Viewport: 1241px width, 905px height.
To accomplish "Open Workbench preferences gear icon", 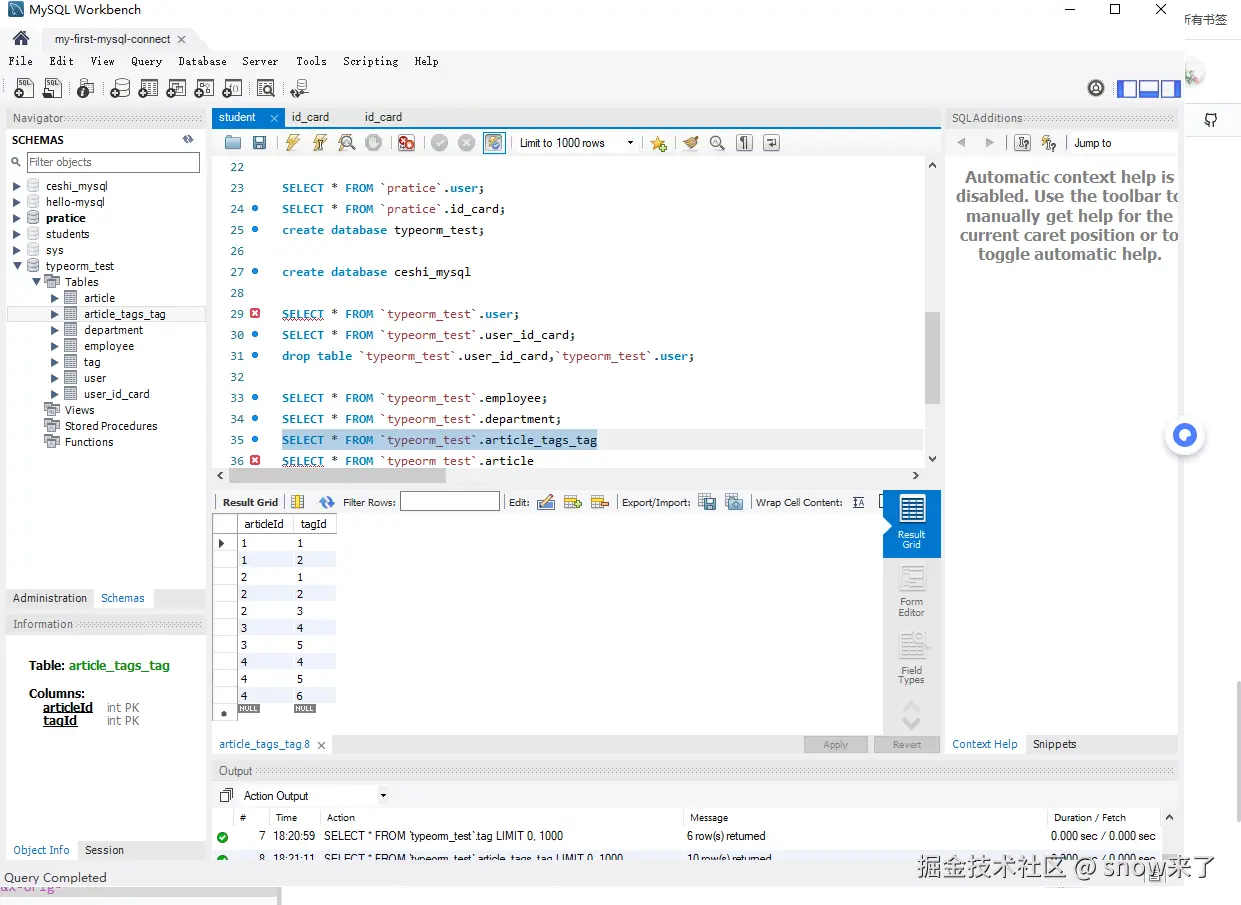I will 1096,88.
